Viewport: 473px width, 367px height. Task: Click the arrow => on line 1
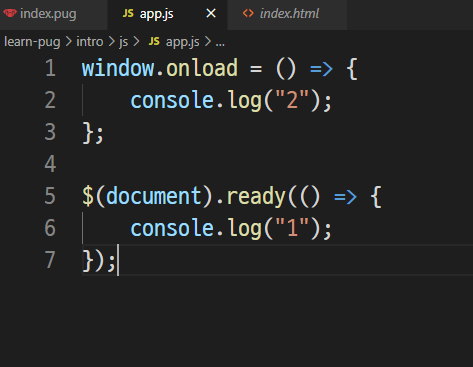point(321,69)
